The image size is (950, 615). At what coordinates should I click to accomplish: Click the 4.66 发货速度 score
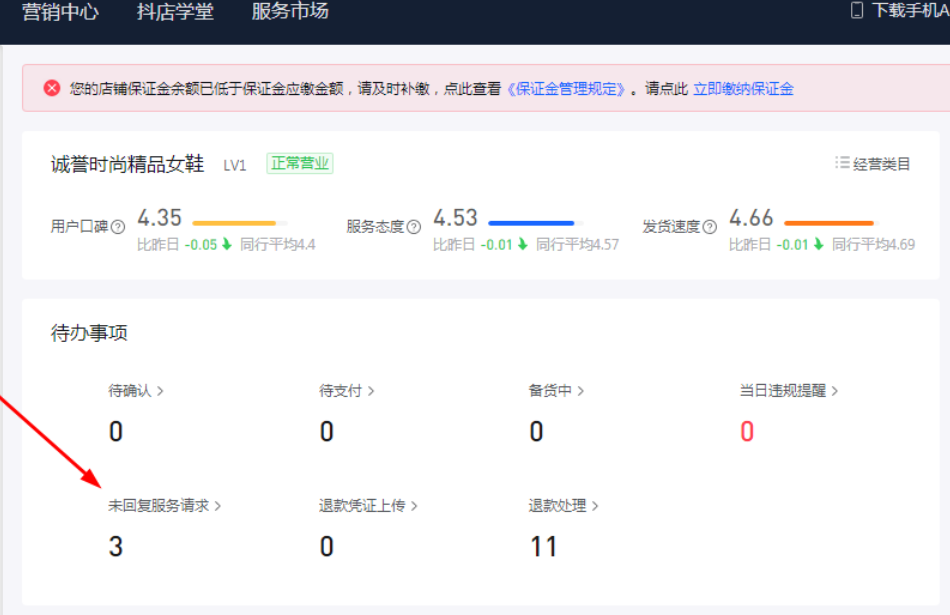751,218
